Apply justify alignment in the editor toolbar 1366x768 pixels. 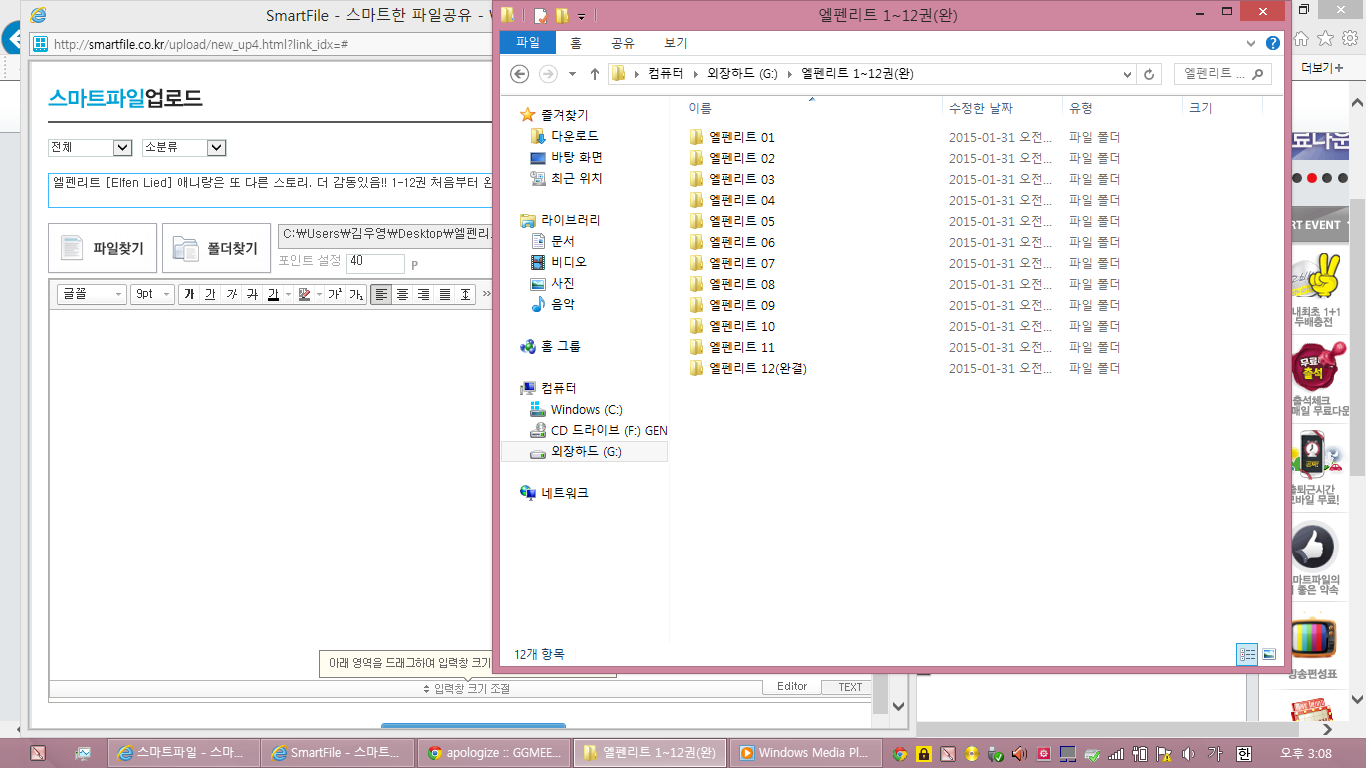click(444, 294)
